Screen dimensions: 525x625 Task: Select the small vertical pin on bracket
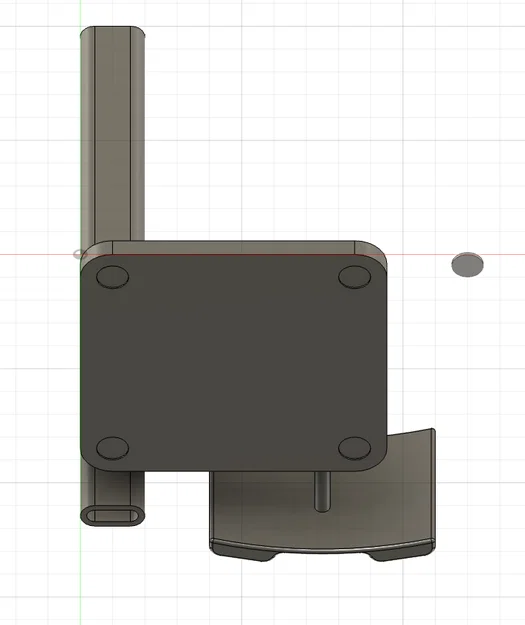[x=322, y=491]
